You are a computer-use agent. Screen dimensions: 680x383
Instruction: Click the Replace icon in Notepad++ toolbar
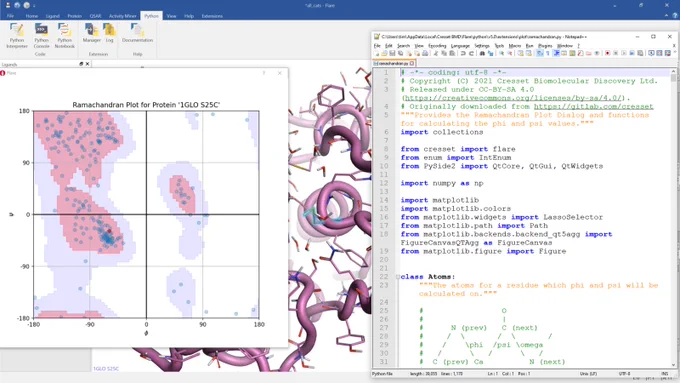tap(490, 53)
